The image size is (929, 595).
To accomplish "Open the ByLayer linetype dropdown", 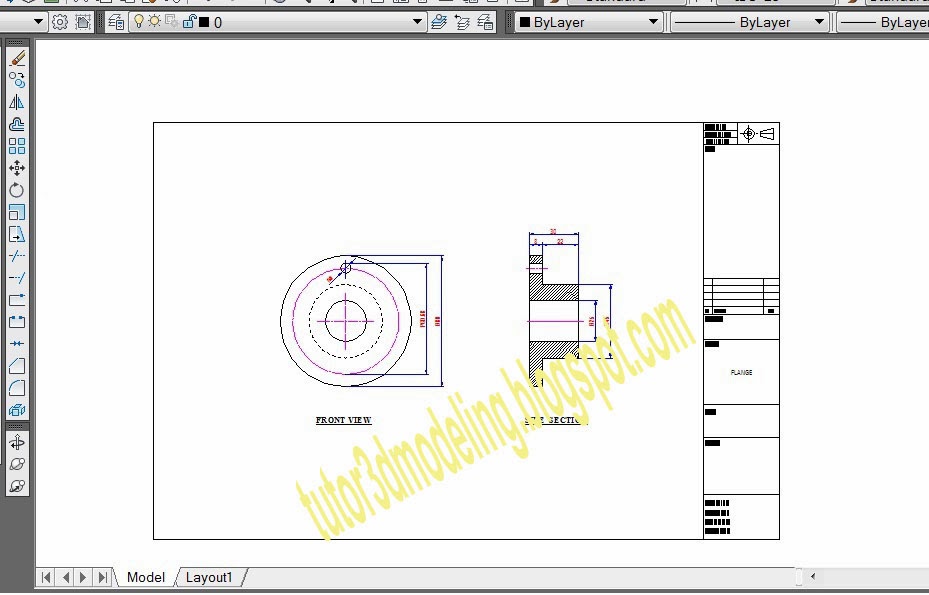I will pos(819,23).
